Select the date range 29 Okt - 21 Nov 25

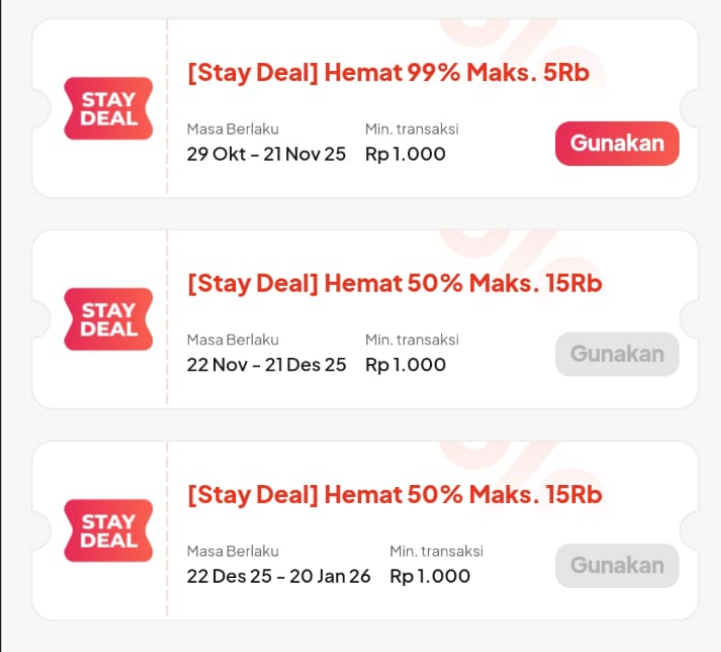266,154
